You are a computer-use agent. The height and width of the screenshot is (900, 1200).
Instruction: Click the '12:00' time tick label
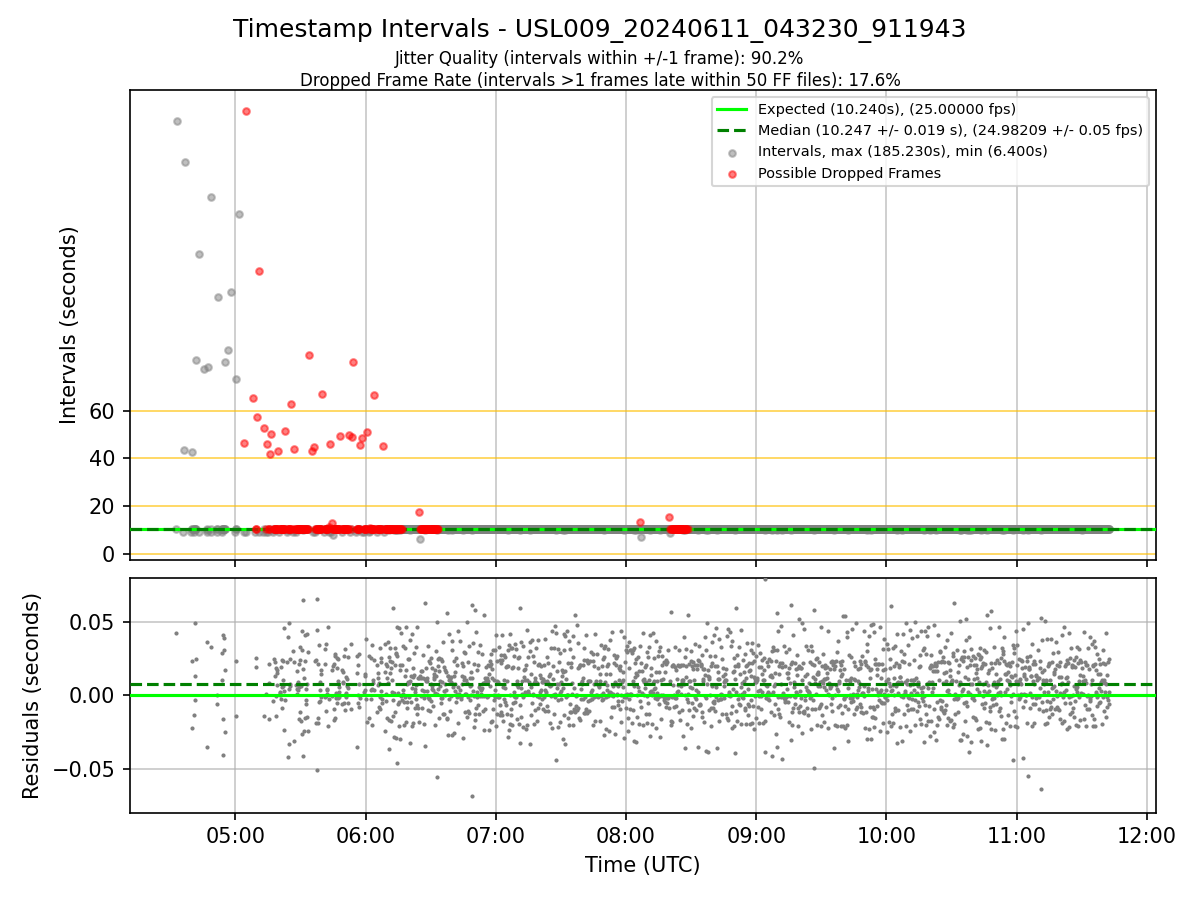(1147, 835)
